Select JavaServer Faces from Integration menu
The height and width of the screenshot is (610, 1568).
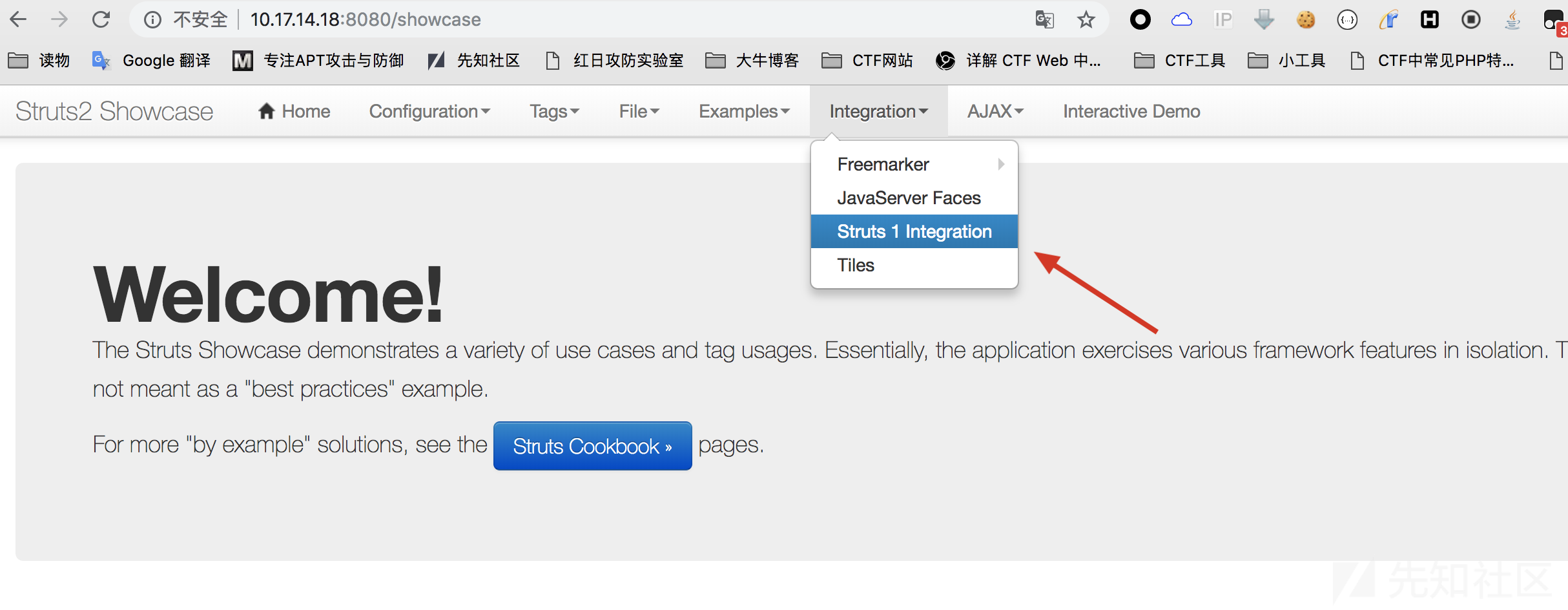pyautogui.click(x=914, y=198)
